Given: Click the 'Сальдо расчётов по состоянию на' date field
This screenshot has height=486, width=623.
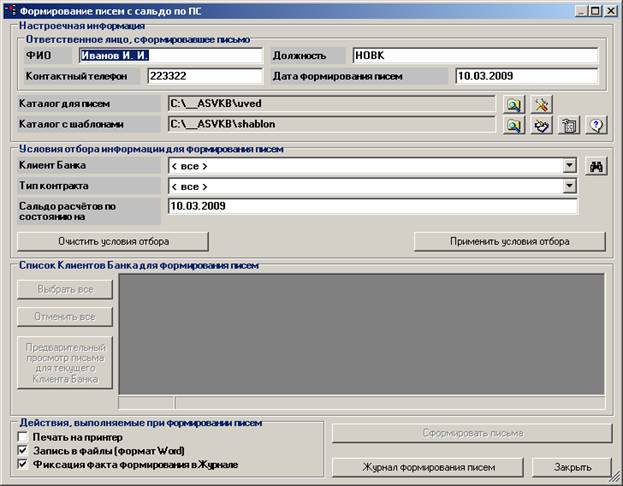Looking at the screenshot, I should tap(371, 206).
